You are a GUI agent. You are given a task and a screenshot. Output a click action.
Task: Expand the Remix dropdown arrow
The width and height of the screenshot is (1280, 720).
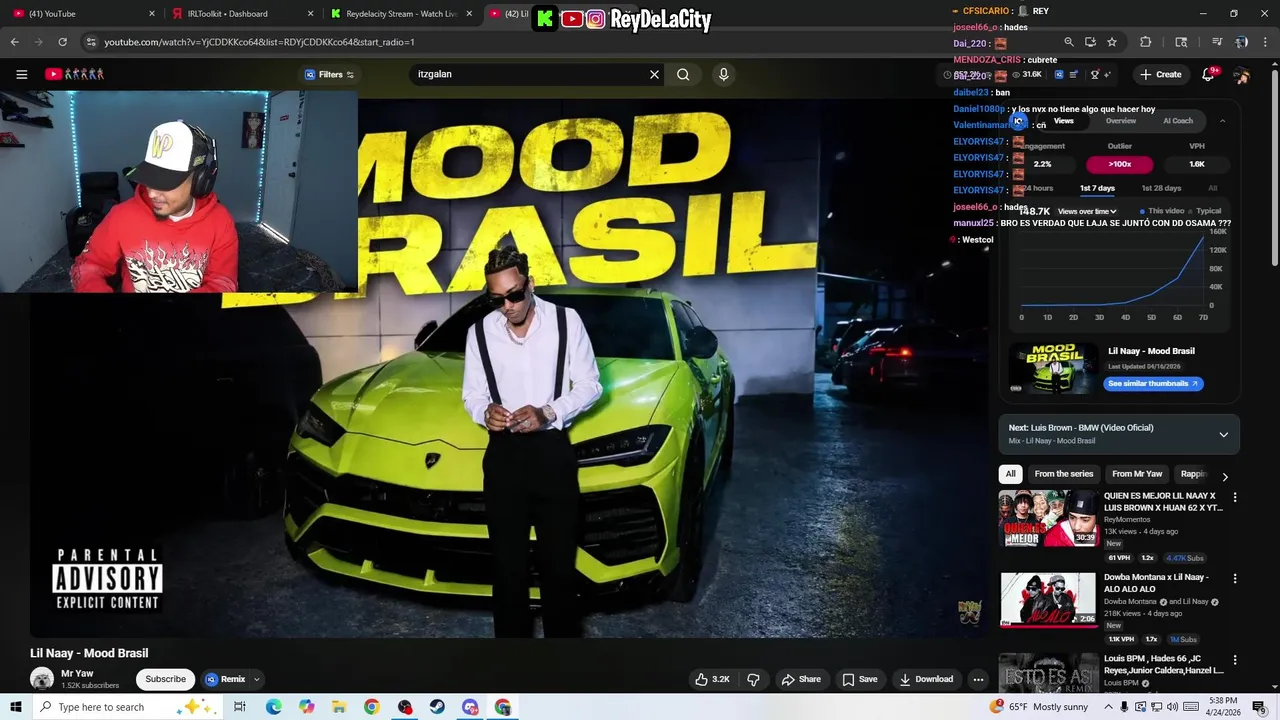pos(256,679)
